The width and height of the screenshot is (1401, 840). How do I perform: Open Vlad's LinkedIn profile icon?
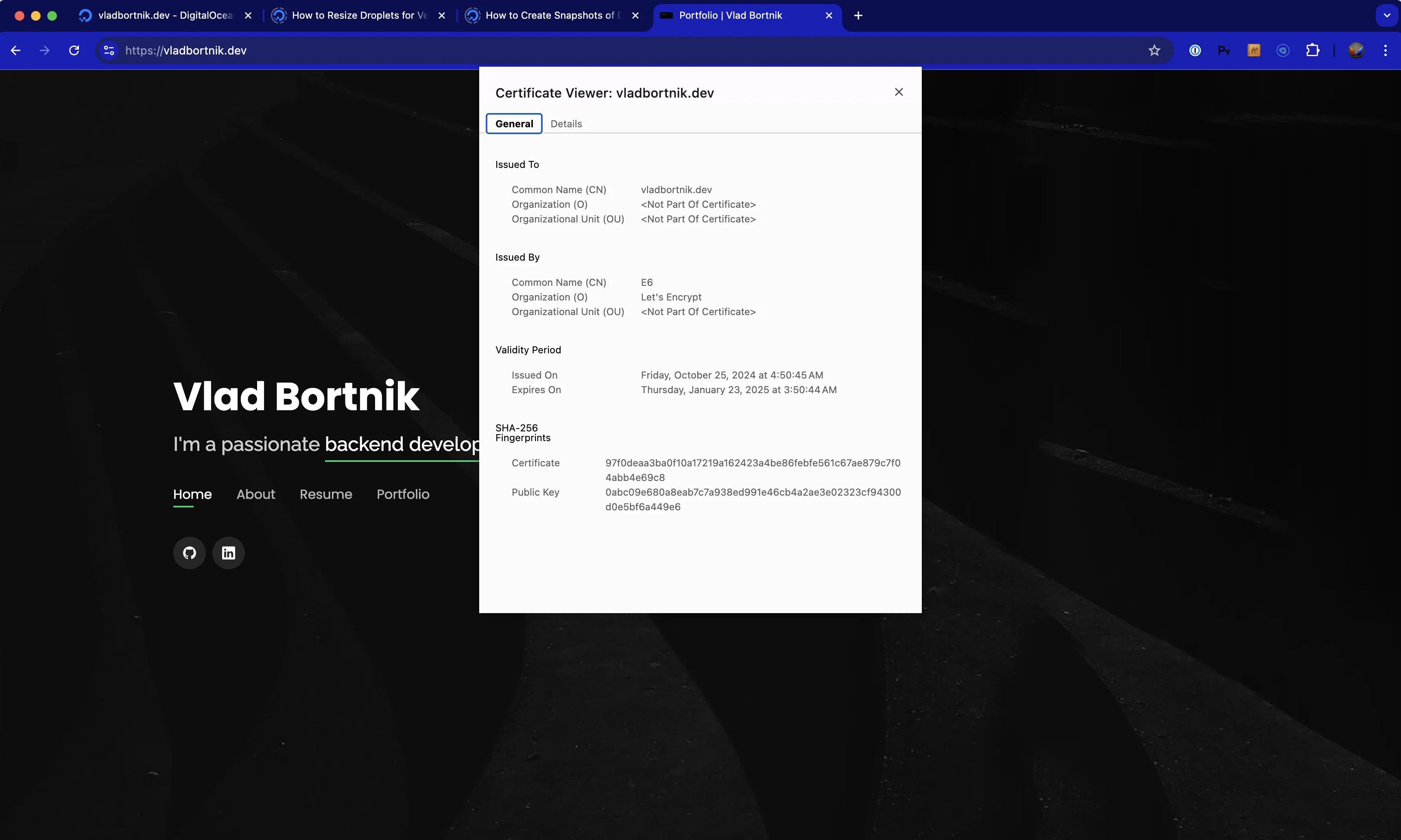[229, 553]
